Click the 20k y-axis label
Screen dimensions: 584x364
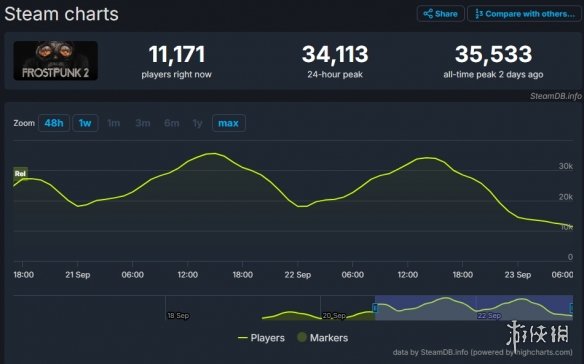[566, 197]
